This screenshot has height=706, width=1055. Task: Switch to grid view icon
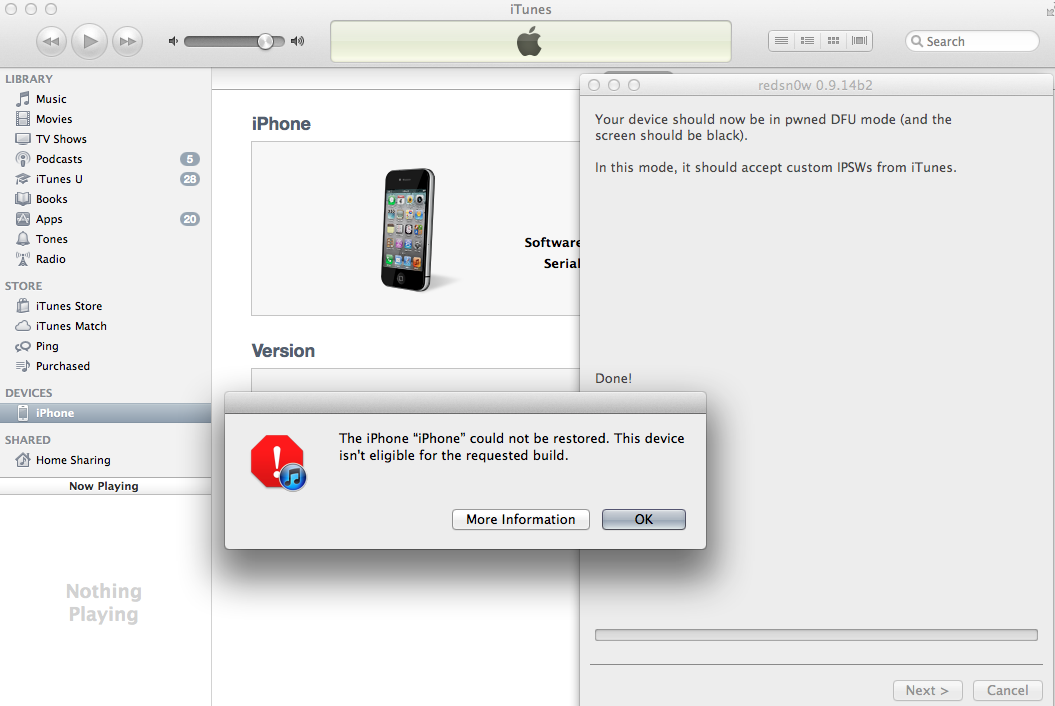833,41
